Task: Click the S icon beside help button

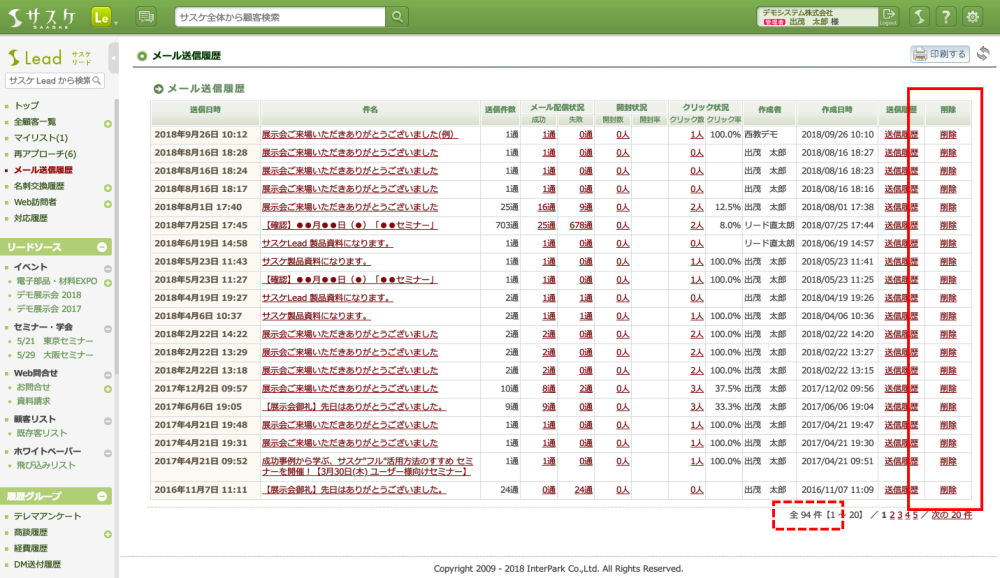Action: [919, 17]
